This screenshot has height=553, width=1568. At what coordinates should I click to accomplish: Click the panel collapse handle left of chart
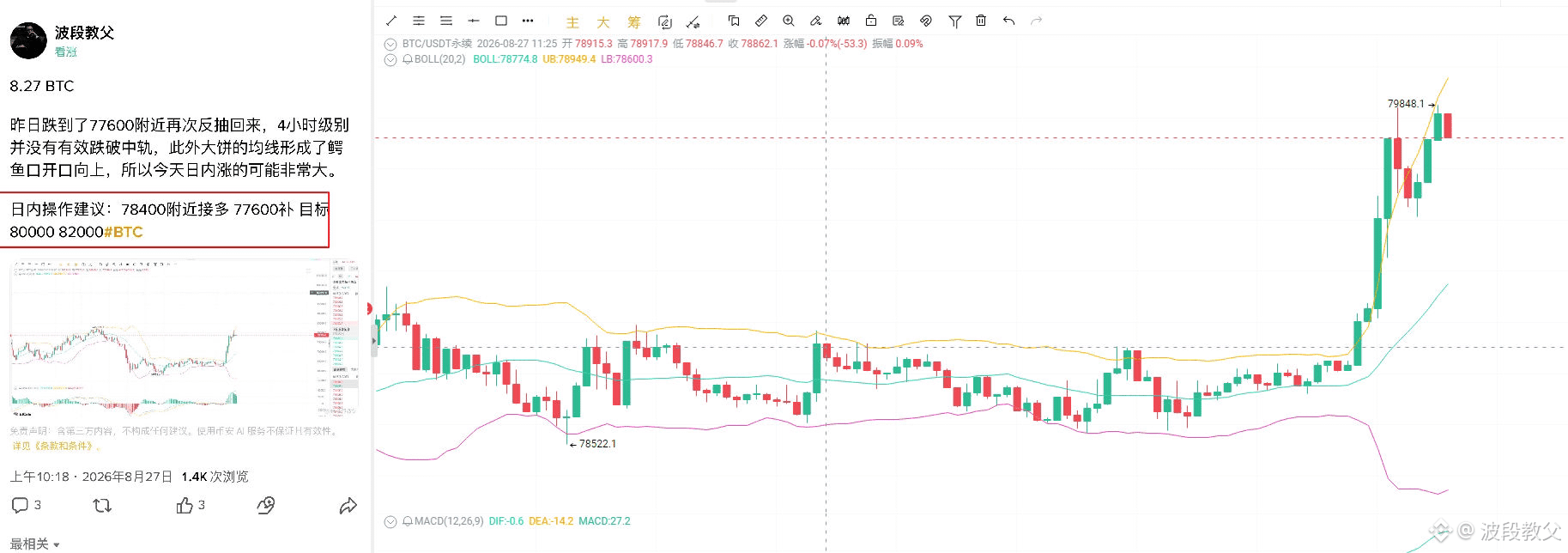coord(374,340)
